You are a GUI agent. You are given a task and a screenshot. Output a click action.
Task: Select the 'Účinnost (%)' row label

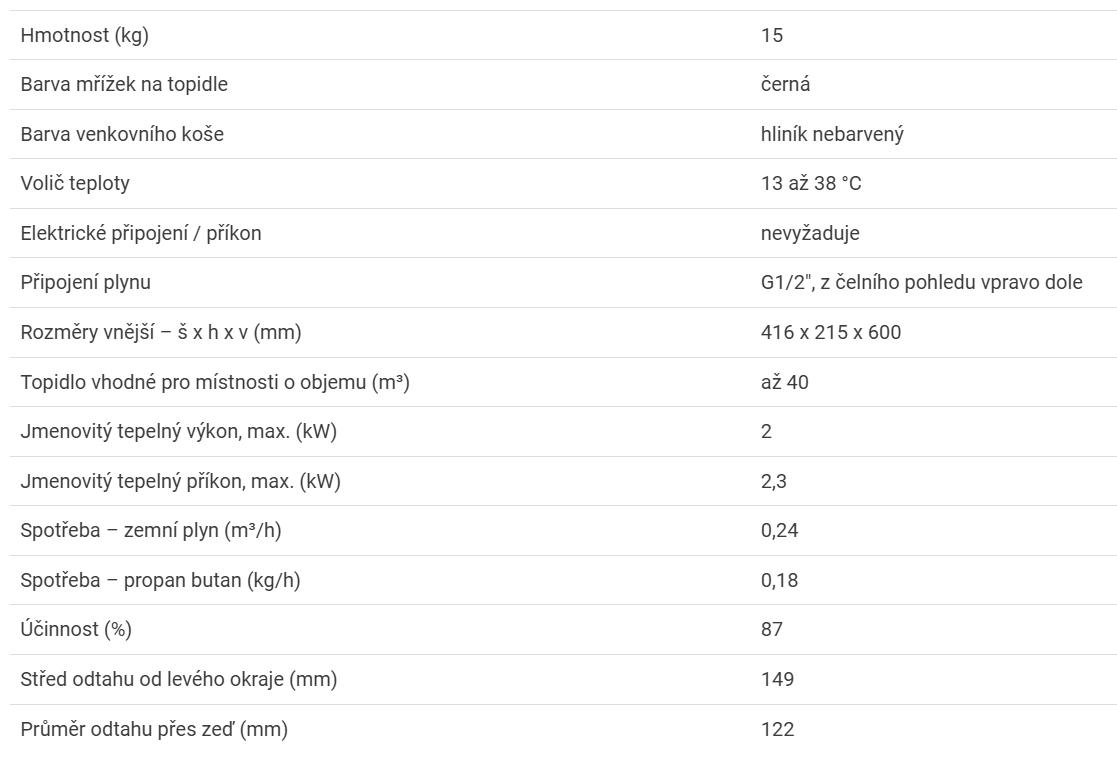pos(76,629)
